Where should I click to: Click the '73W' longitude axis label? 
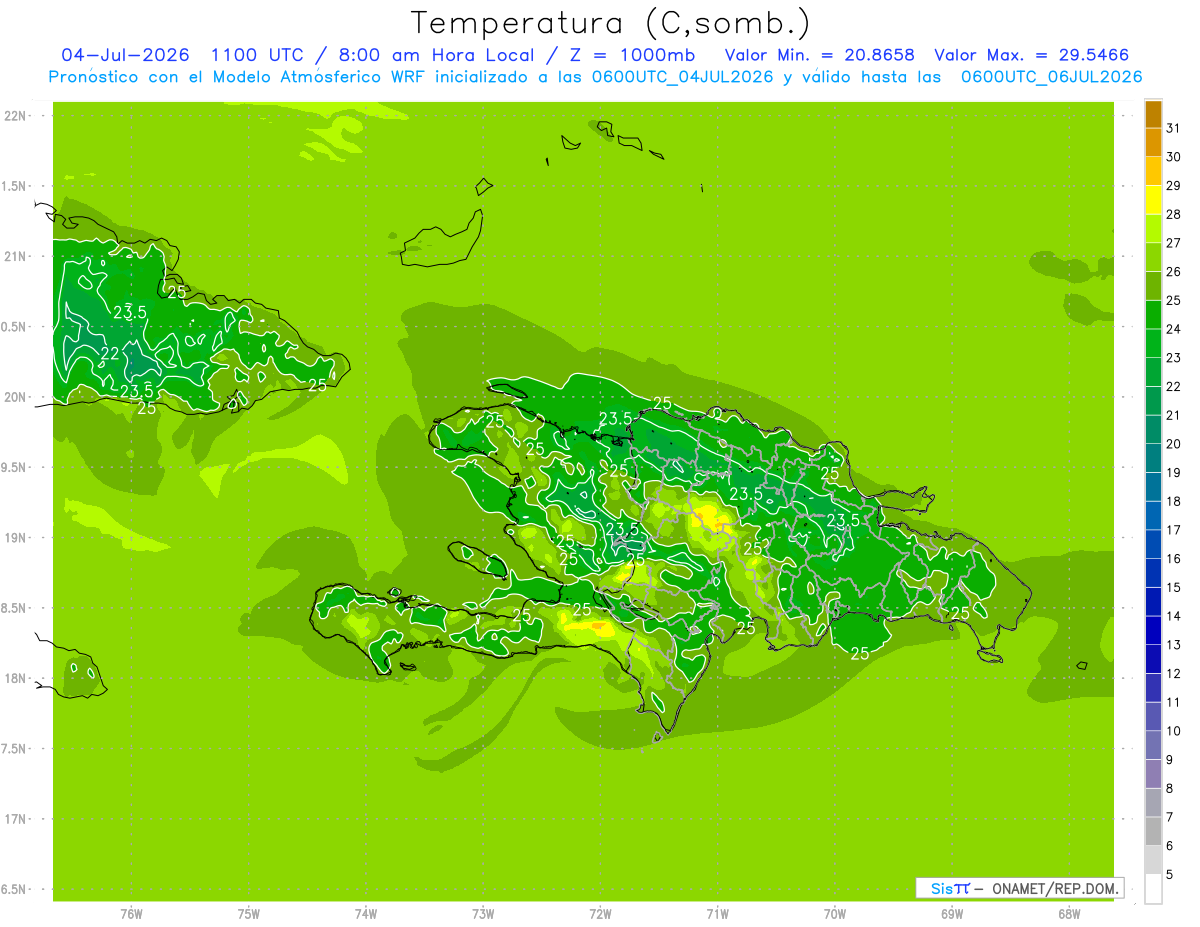(x=483, y=913)
